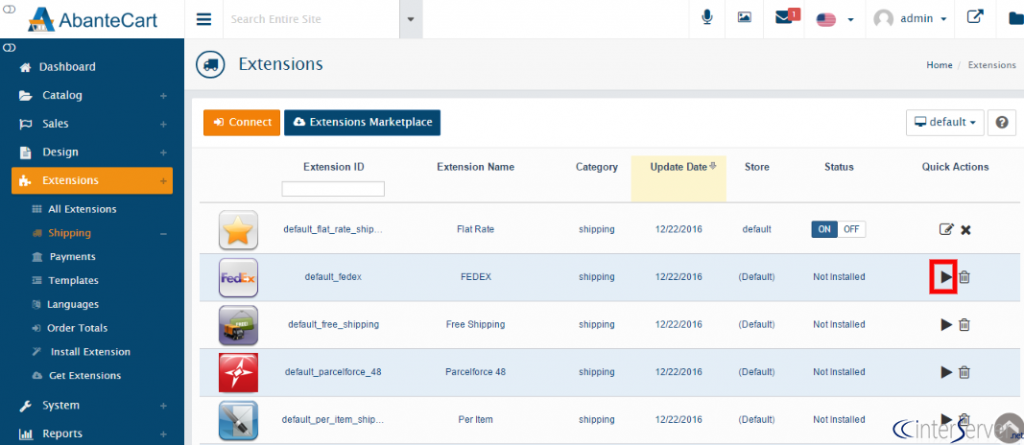Click the Per Item extension thumbnail
Image resolution: width=1024 pixels, height=445 pixels.
(x=238, y=420)
